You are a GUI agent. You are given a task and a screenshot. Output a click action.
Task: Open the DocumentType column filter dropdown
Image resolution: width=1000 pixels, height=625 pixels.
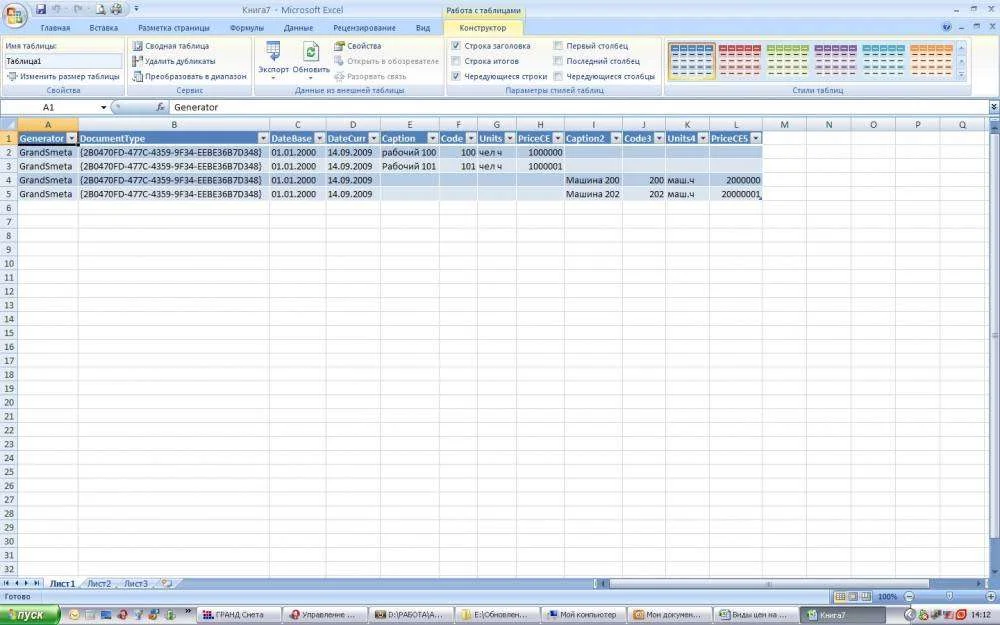pos(263,138)
